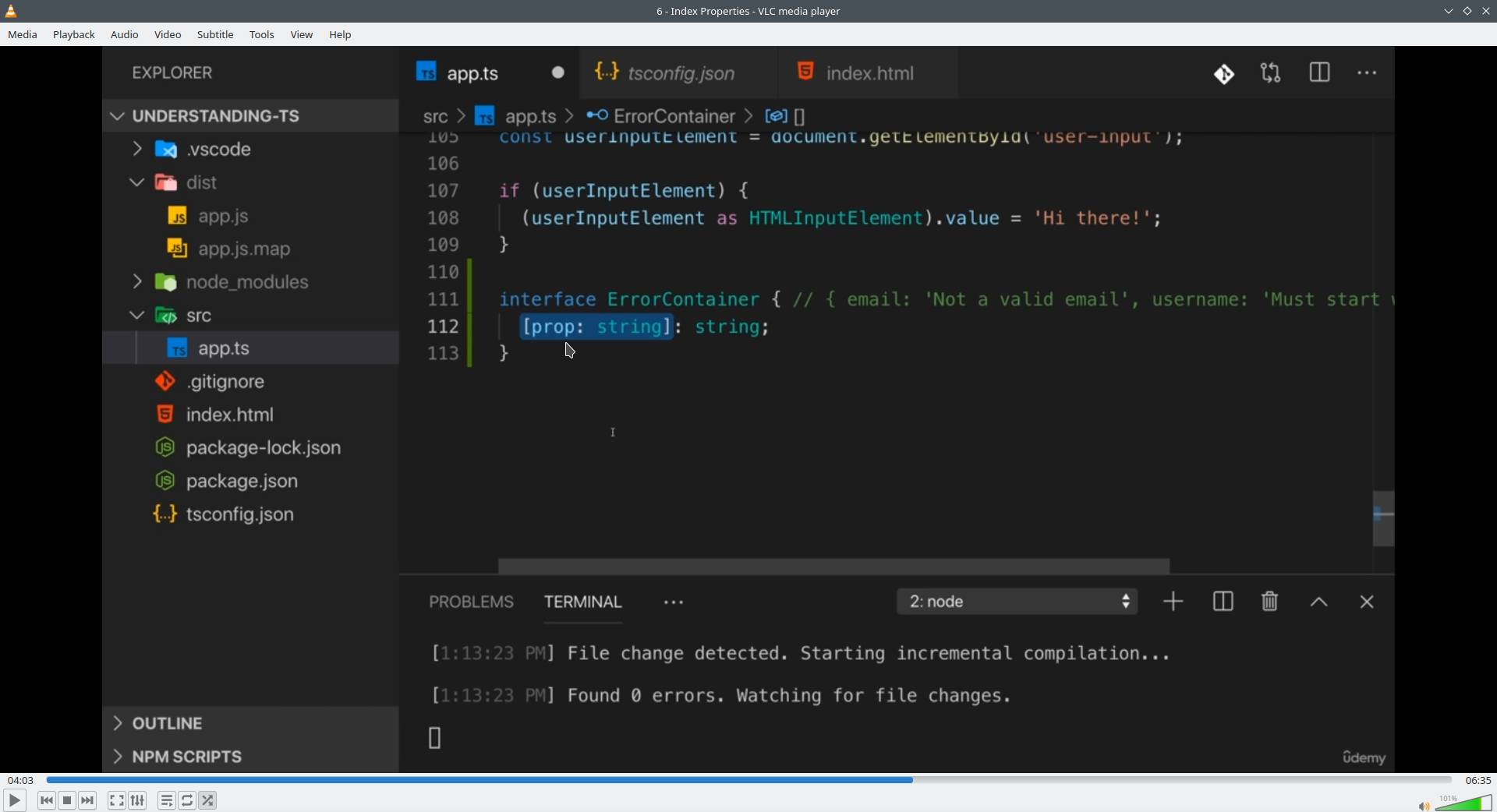This screenshot has height=812, width=1497.
Task: Click the unsaved dot on app.ts tab
Action: click(x=558, y=72)
